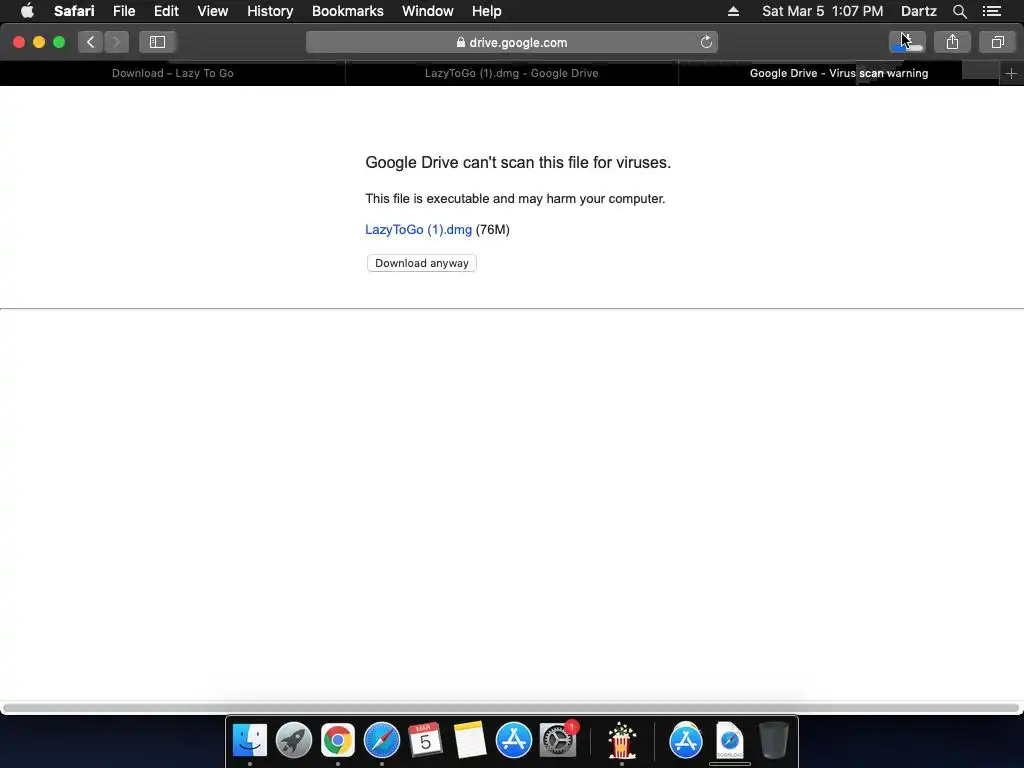The height and width of the screenshot is (768, 1024).
Task: Open the Share button in toolbar
Action: [952, 42]
